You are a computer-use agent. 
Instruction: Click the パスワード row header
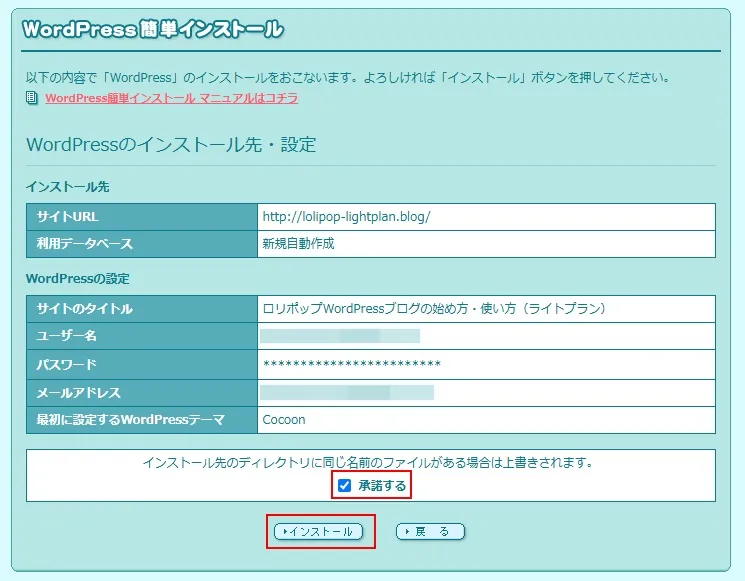(x=142, y=365)
